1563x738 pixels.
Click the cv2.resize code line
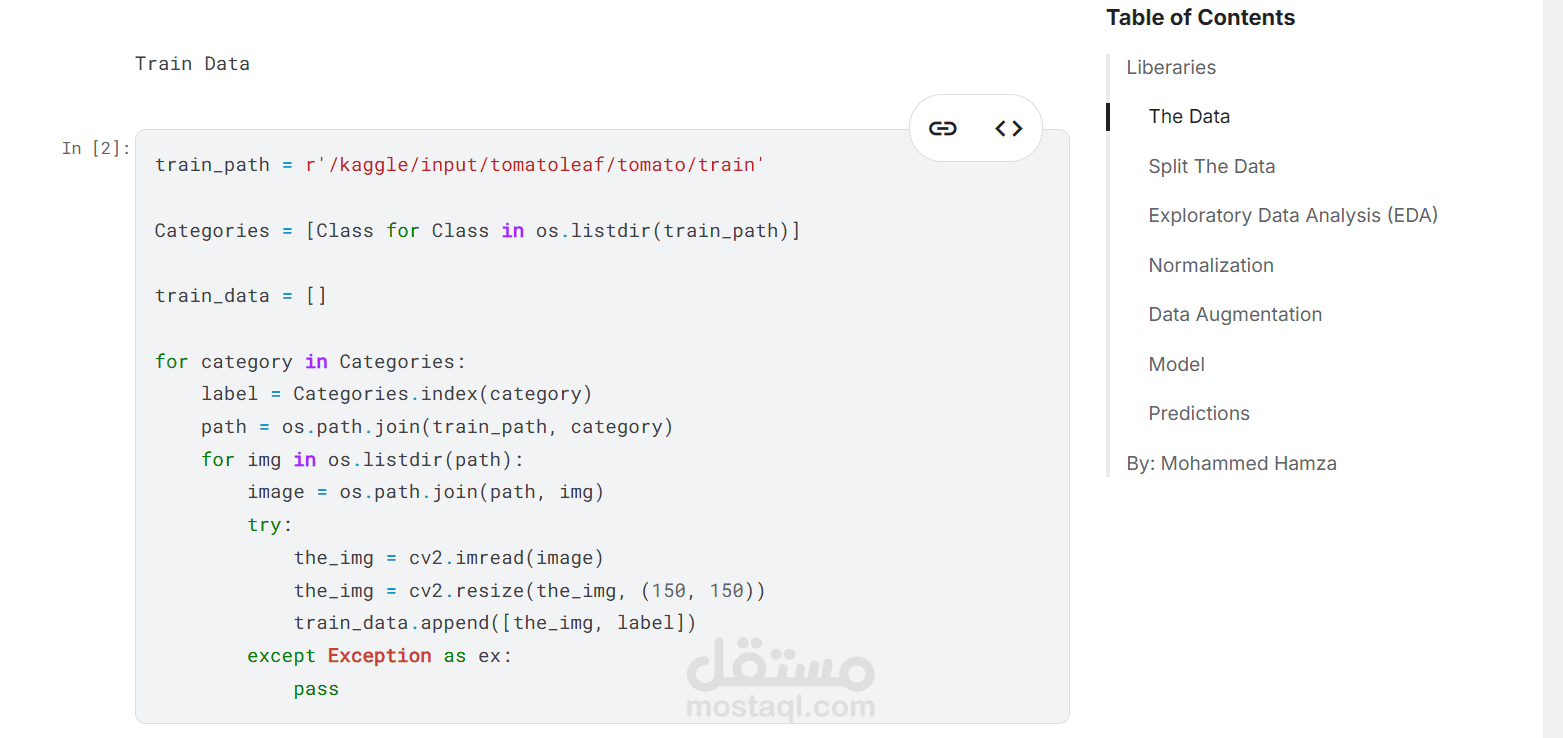[x=529, y=591]
